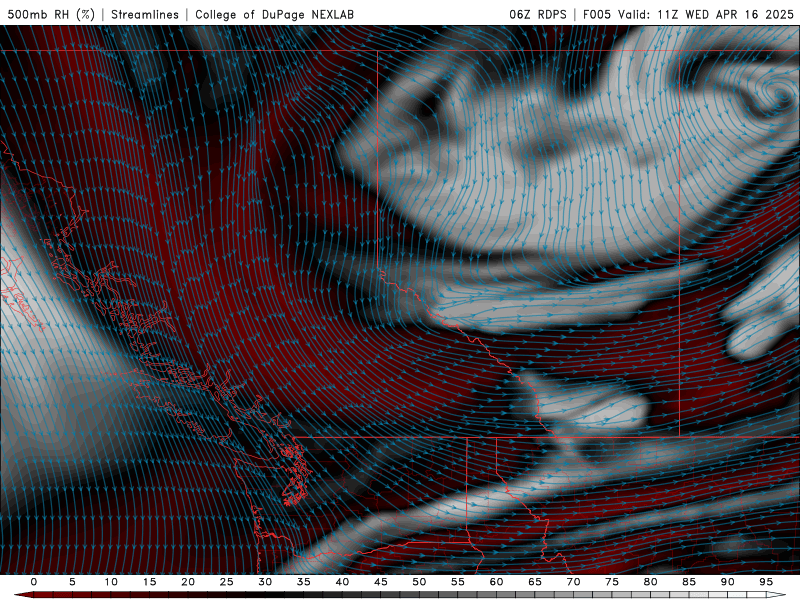Click the 75 label on the humidity scale
This screenshot has height=600, width=800.
point(612,582)
